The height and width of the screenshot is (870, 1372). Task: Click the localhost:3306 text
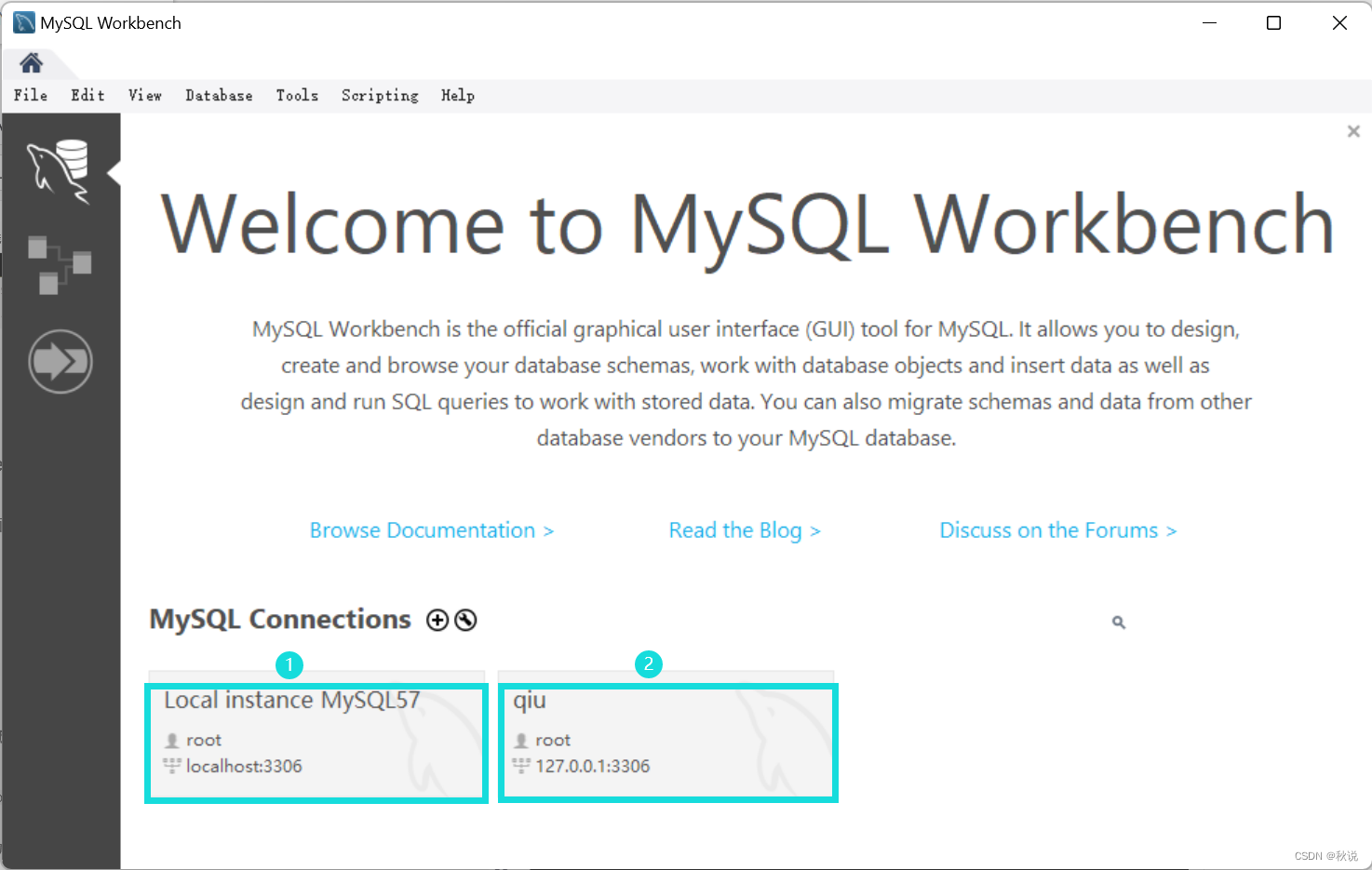click(244, 767)
